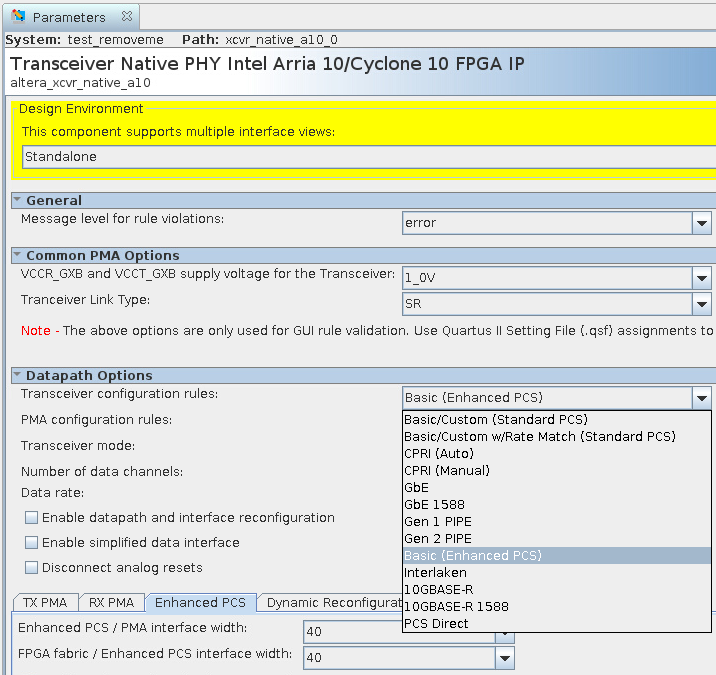
Task: Click the 'Transceiver mode:' label
Action: click(x=78, y=445)
